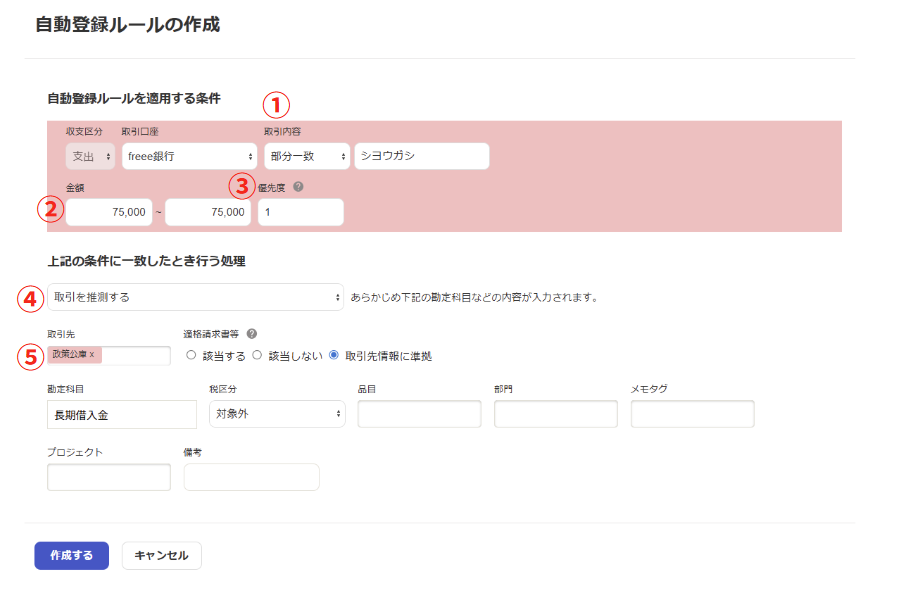Click the 勘定科目 field showing 長期借入金
Screen dimensions: 913x590
(x=122, y=414)
